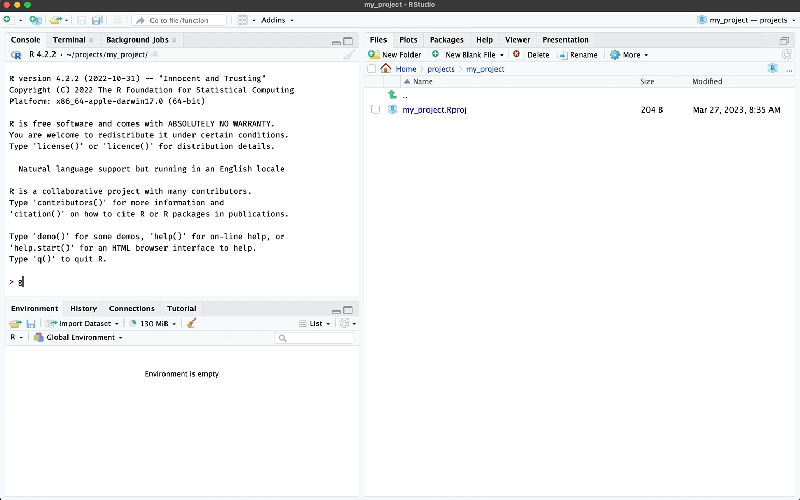Image resolution: width=800 pixels, height=500 pixels.
Task: Minimize the Console pane
Action: [x=336, y=41]
